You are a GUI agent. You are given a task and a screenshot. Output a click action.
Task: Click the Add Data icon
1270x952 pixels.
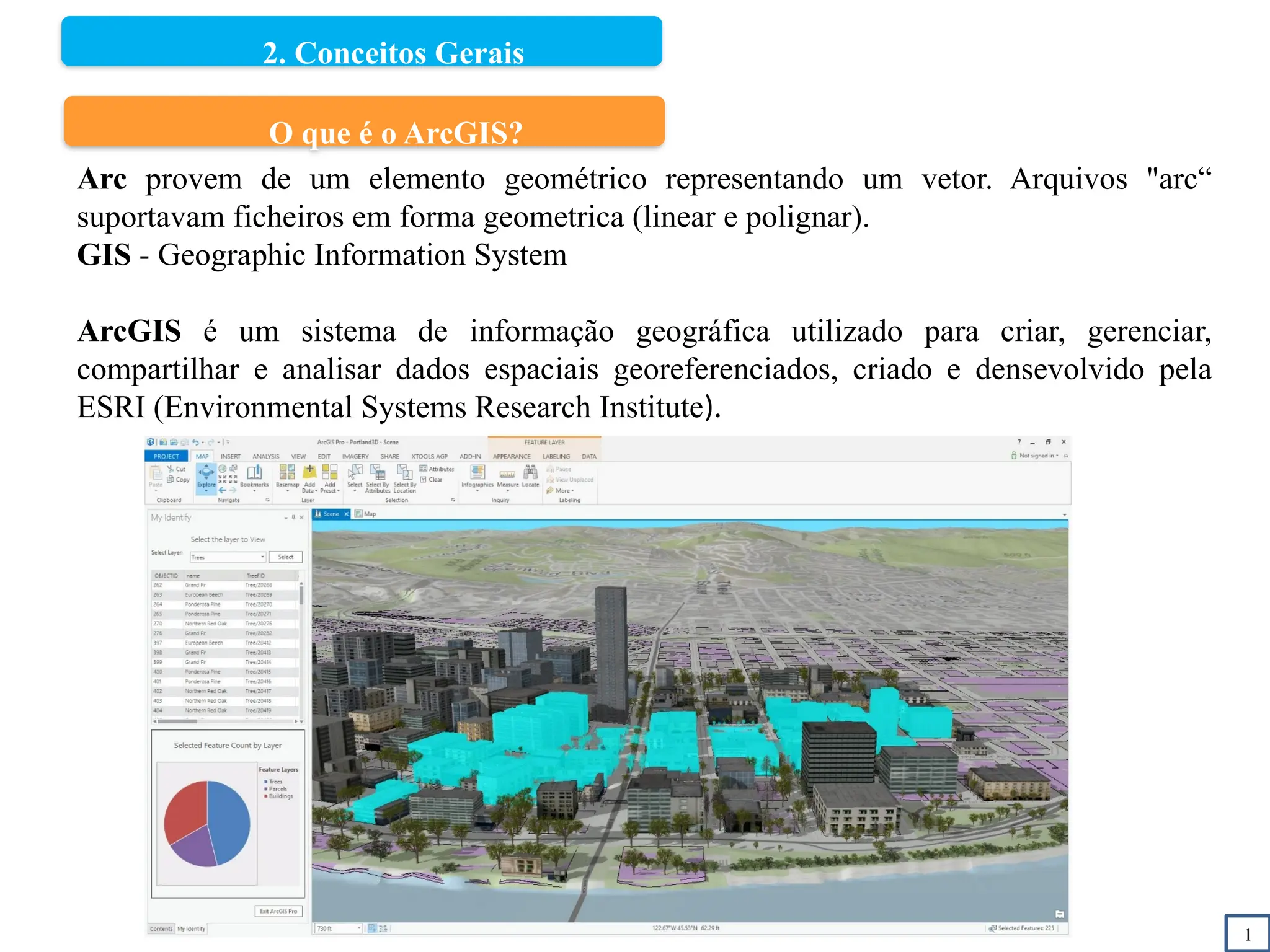309,472
